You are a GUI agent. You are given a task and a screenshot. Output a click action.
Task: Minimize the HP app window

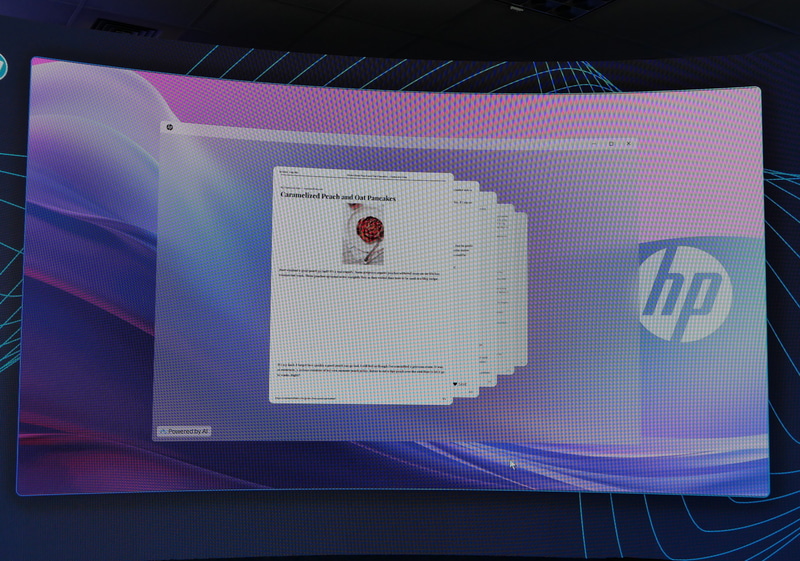tap(594, 144)
